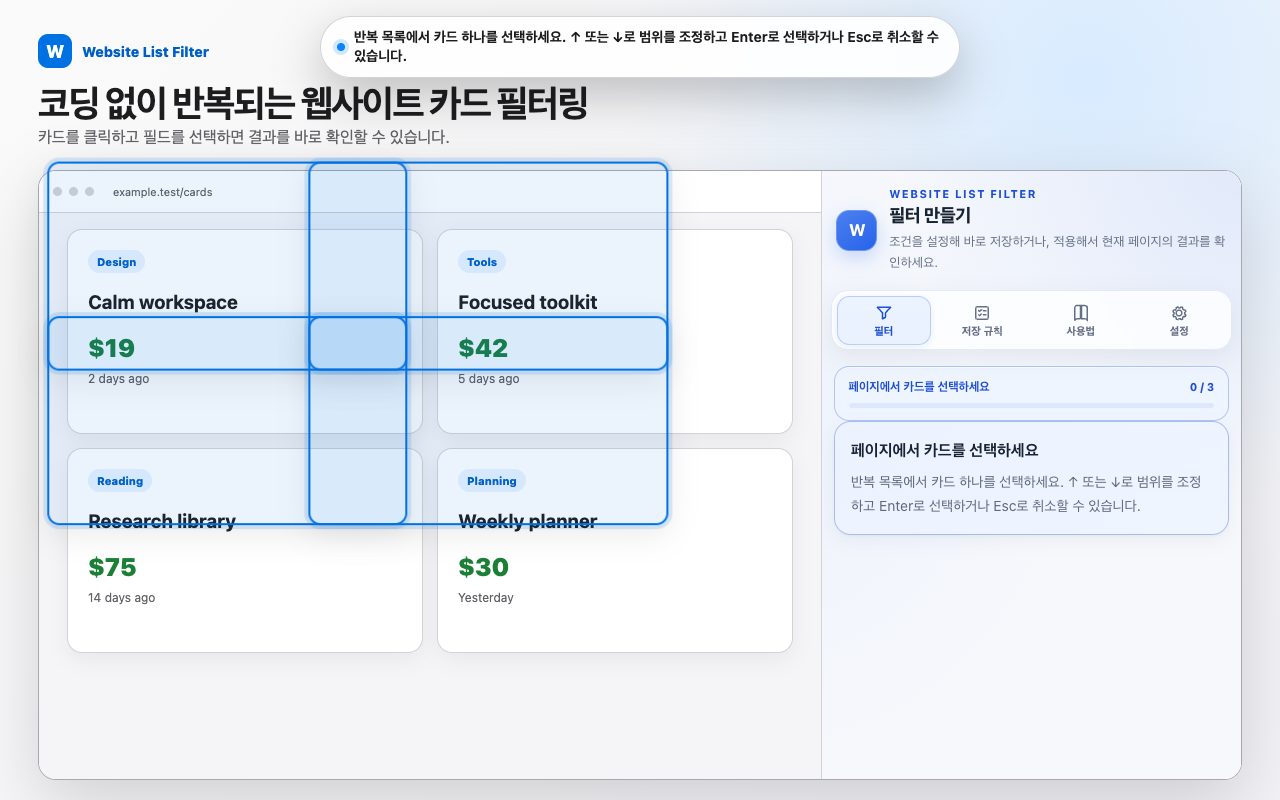Click the Planning tag badge
This screenshot has width=1280, height=800.
[492, 481]
